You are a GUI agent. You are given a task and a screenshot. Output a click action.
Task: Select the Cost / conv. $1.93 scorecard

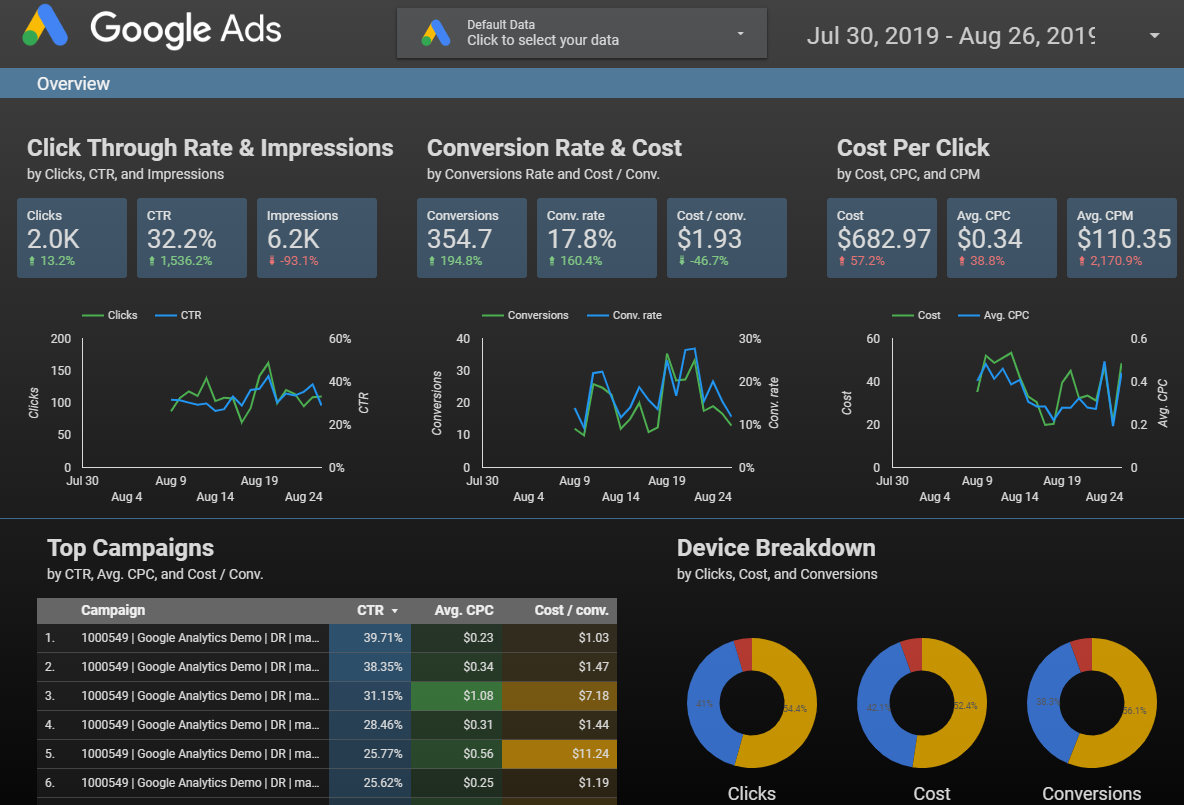[x=726, y=238]
